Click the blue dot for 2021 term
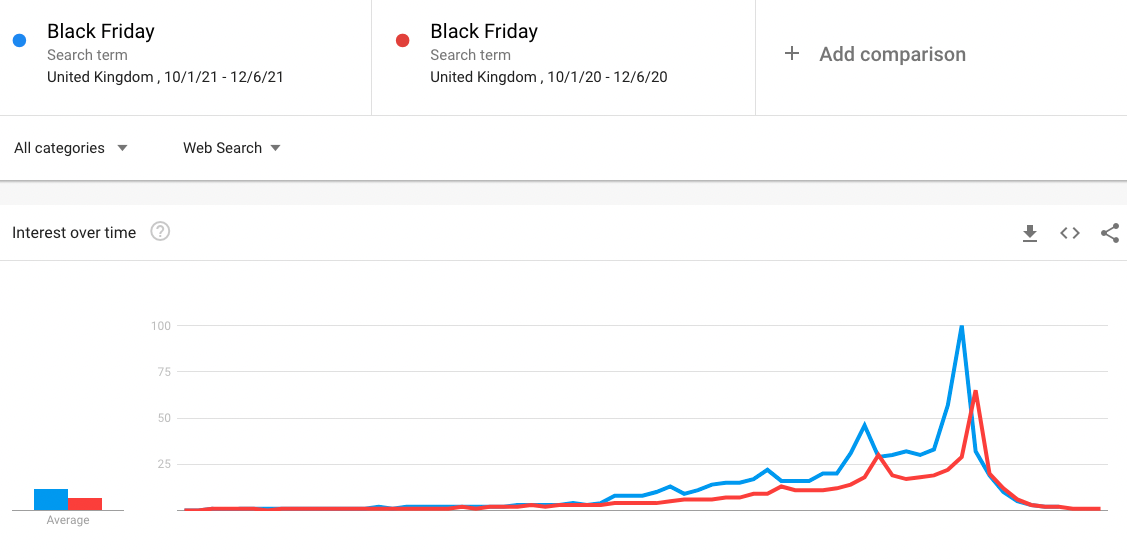 click(19, 41)
